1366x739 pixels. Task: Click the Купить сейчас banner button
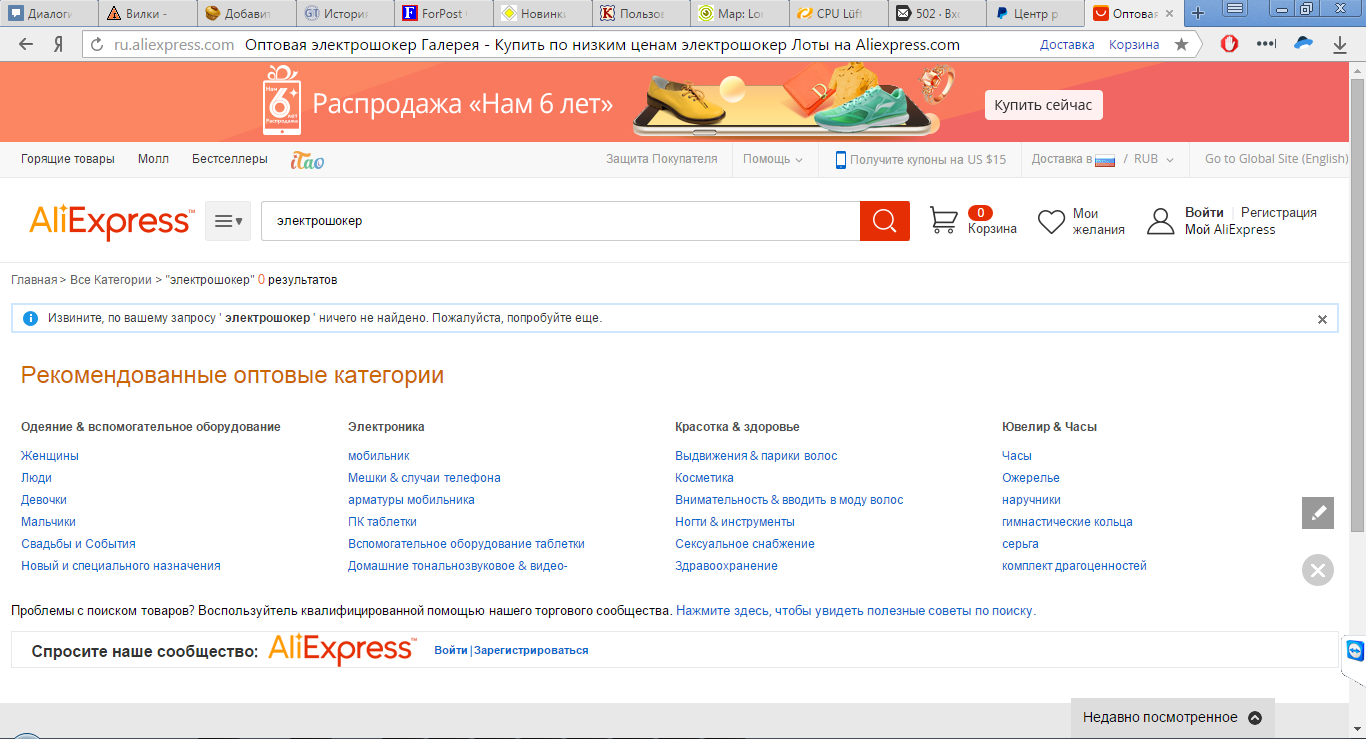point(1043,105)
